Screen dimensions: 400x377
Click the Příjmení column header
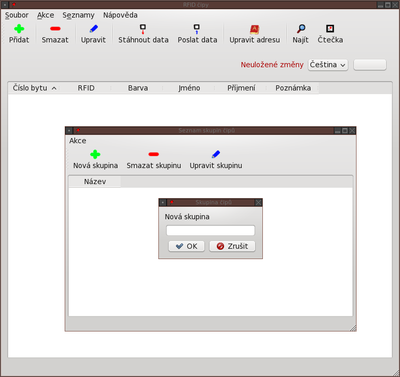pos(241,88)
